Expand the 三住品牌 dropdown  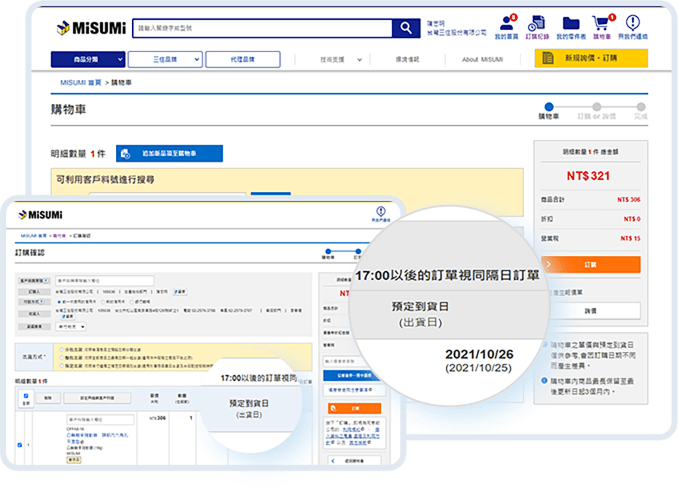click(165, 59)
